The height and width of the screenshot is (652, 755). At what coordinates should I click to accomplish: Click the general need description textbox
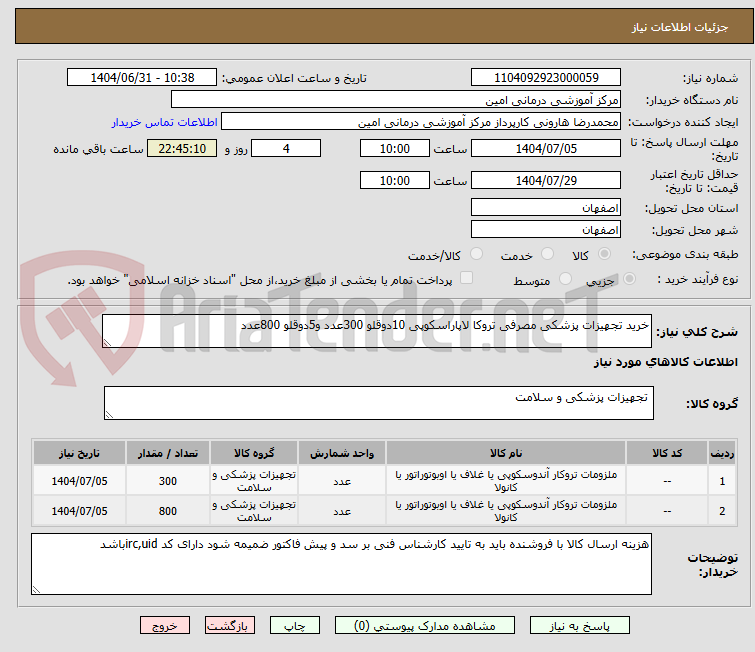coord(377,331)
